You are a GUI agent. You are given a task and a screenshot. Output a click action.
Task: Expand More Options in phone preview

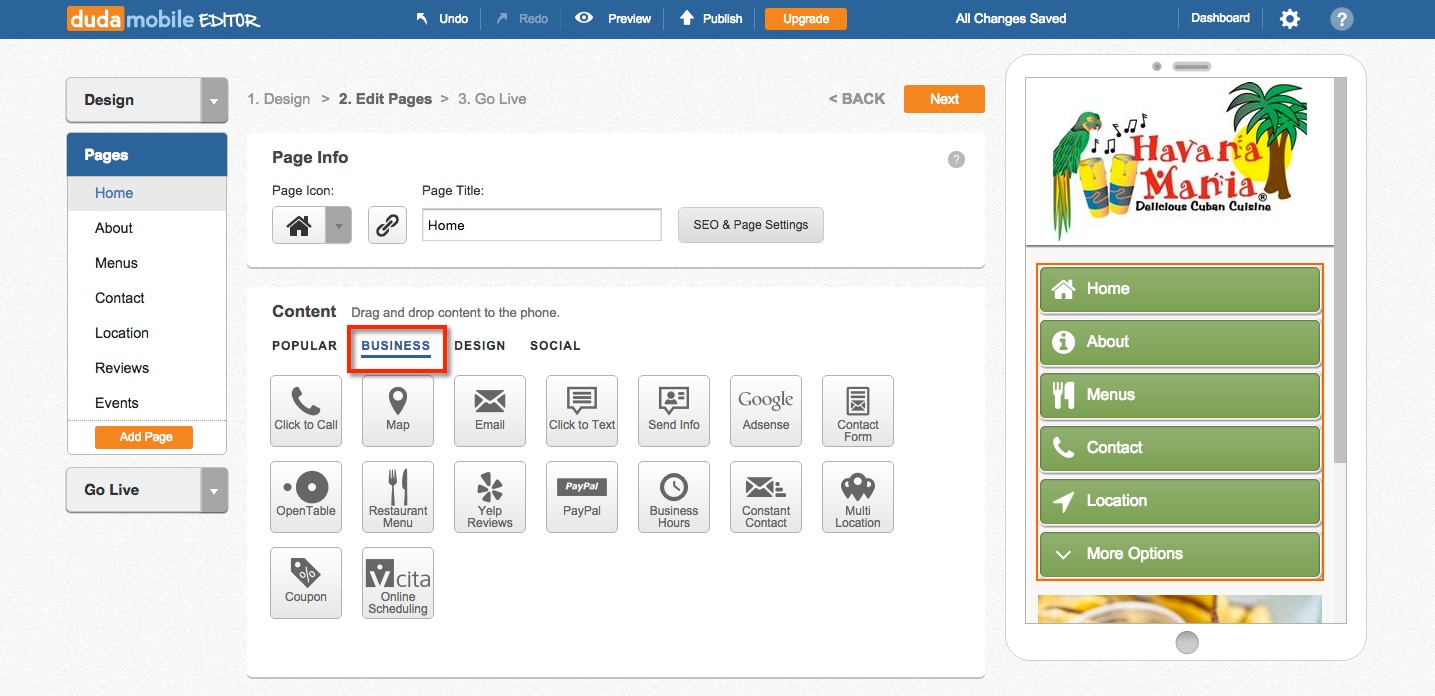pyautogui.click(x=1180, y=554)
